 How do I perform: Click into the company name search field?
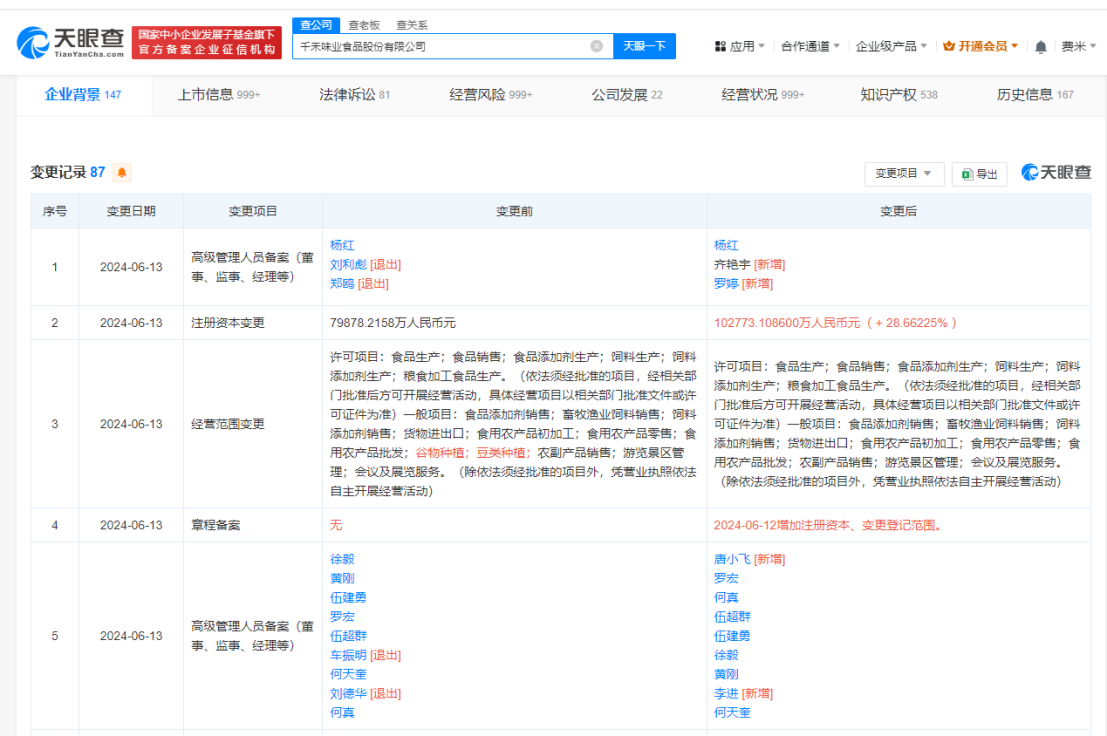click(x=440, y=46)
